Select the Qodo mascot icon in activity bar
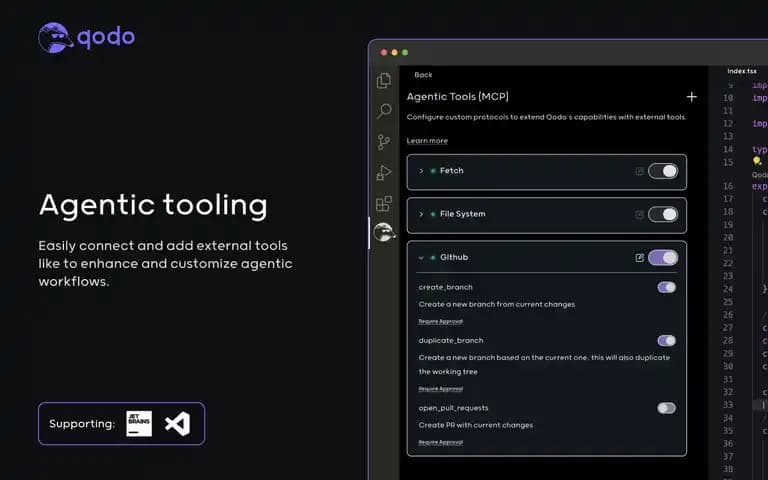Viewport: 768px width, 480px height. (384, 232)
